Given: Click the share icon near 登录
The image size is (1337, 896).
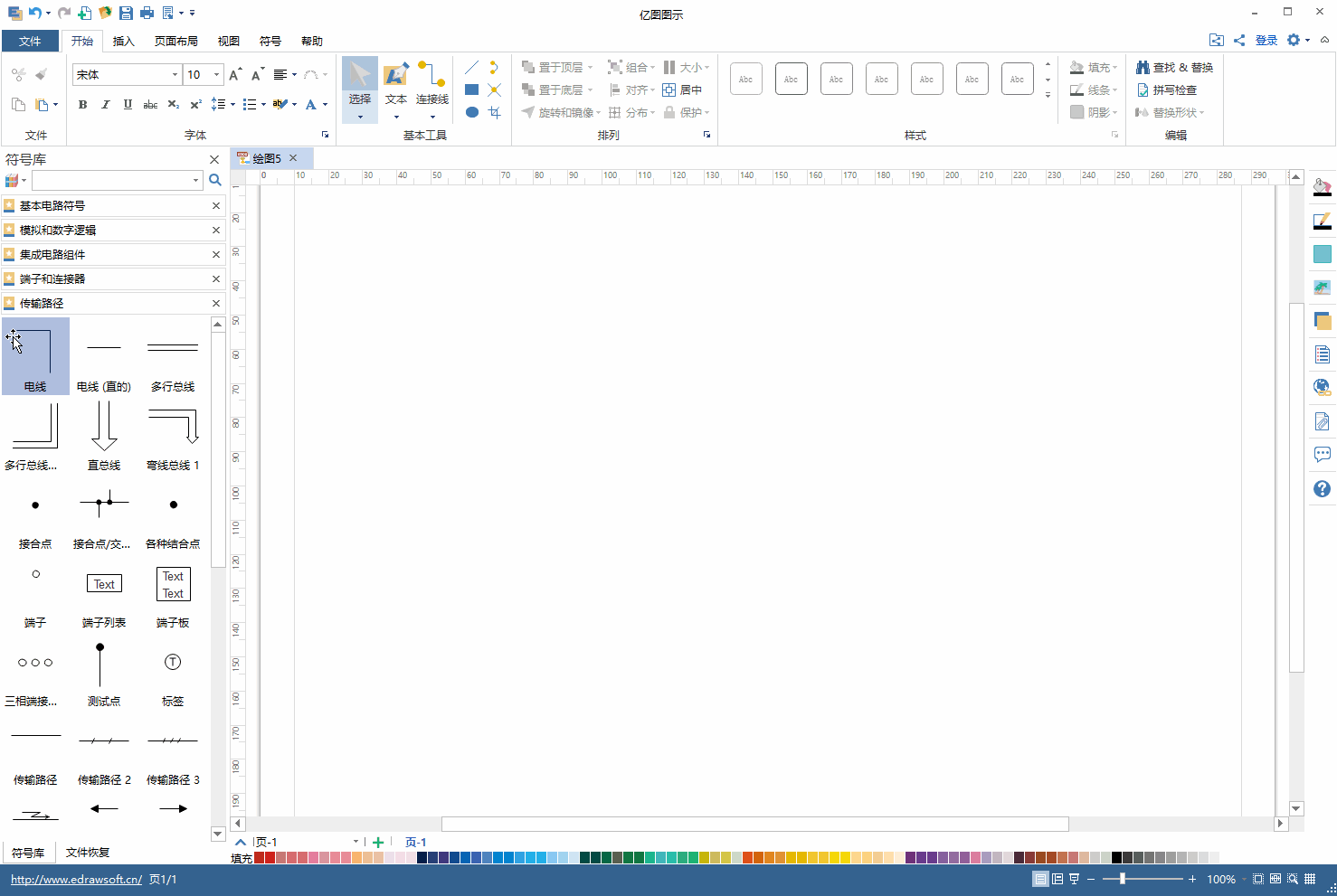Looking at the screenshot, I should [1239, 40].
